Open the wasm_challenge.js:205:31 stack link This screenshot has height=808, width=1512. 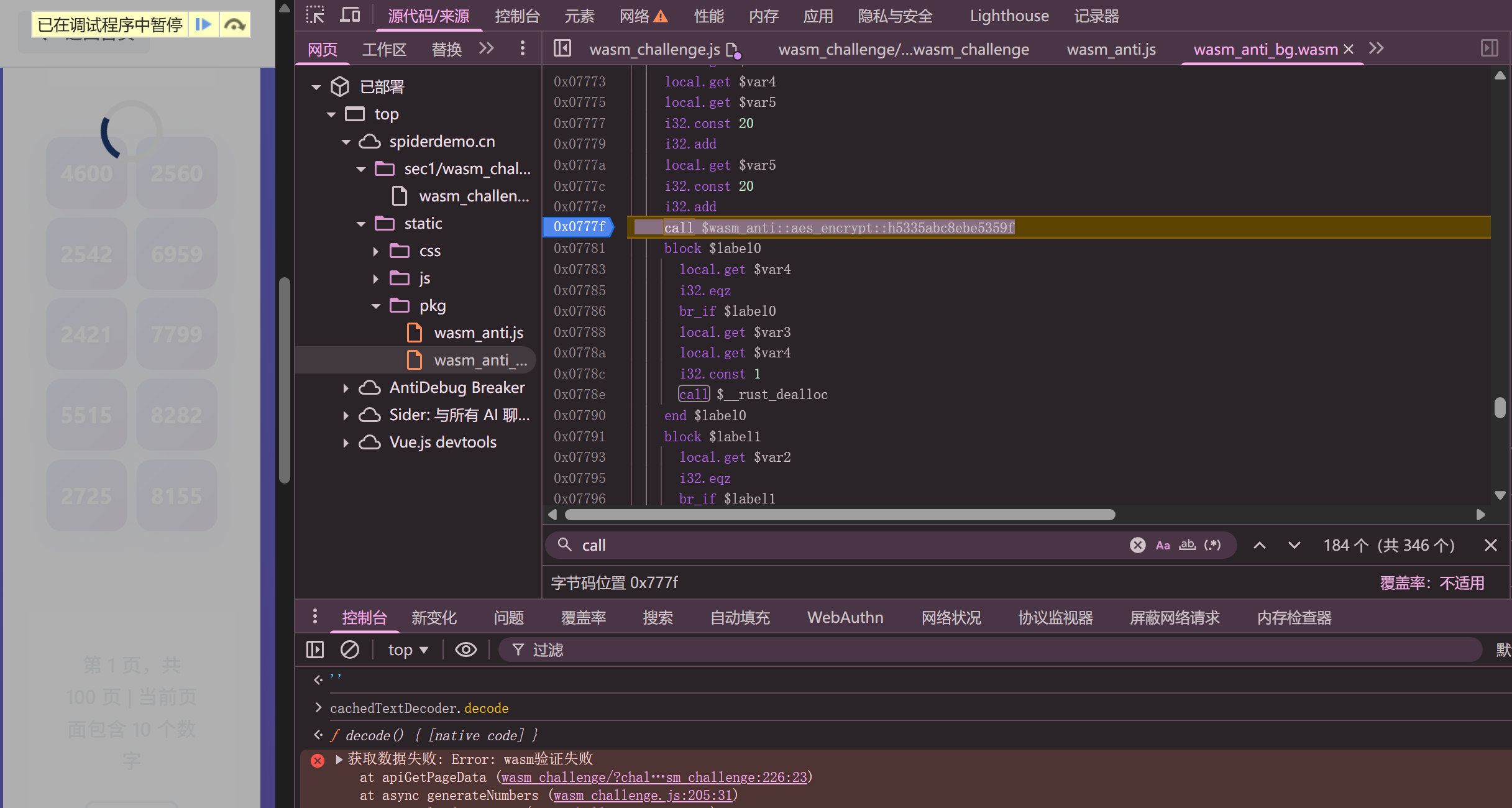tap(643, 796)
